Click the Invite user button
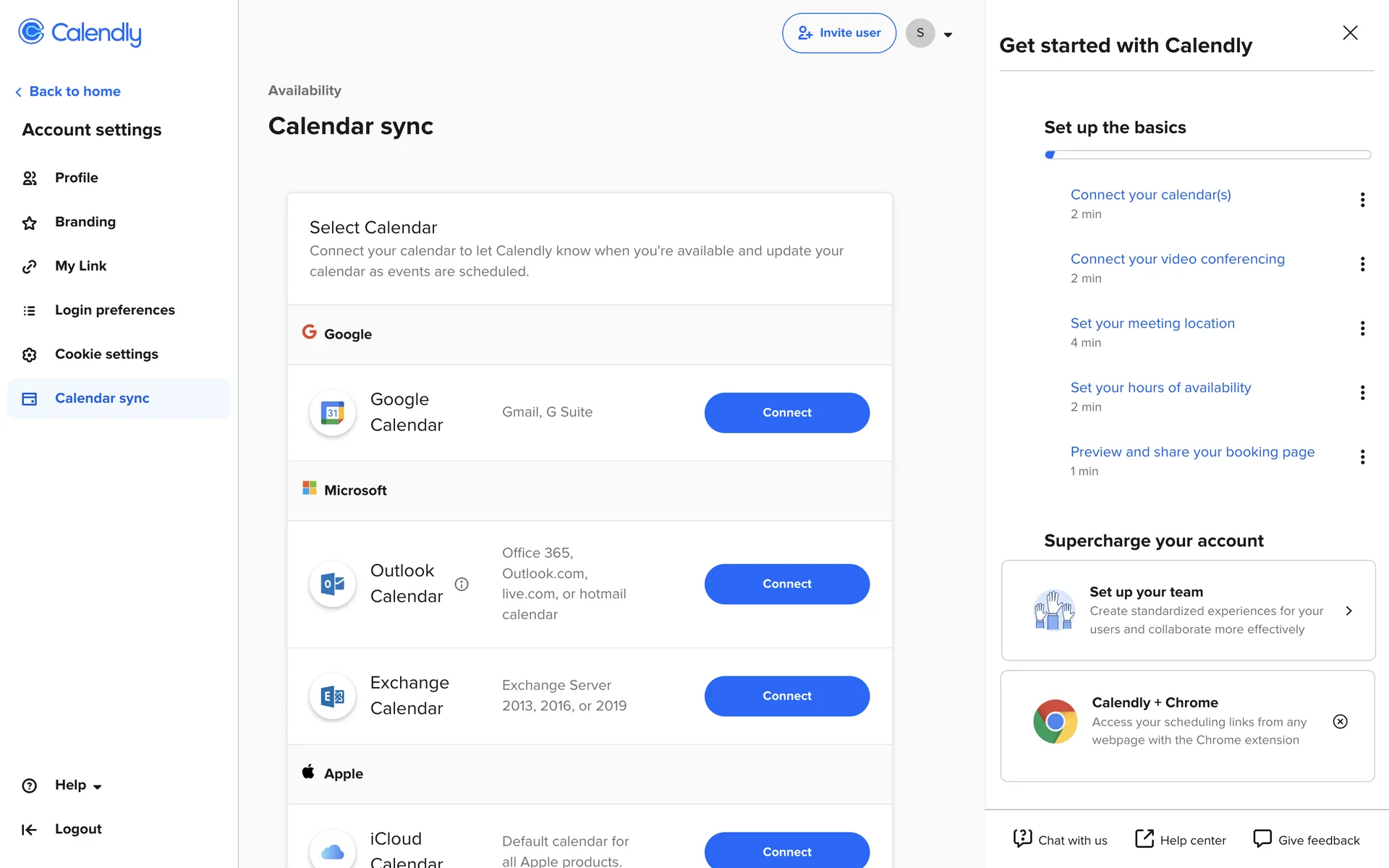This screenshot has height=868, width=1389. click(838, 33)
